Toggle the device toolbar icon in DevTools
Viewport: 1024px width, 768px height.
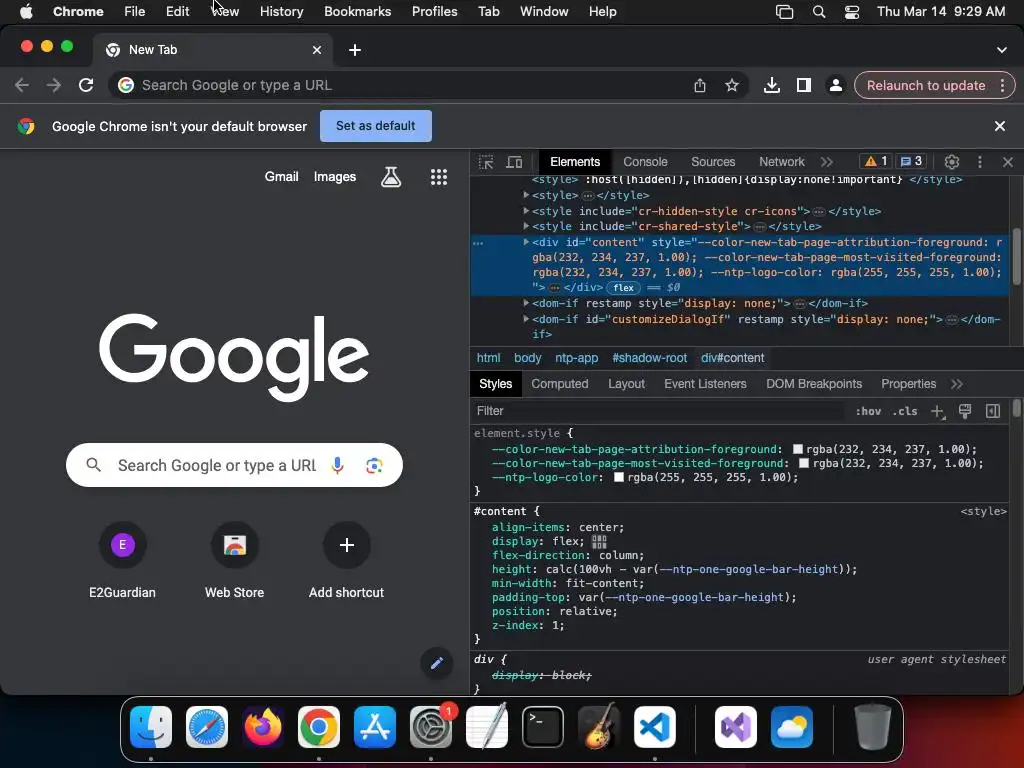[x=515, y=162]
